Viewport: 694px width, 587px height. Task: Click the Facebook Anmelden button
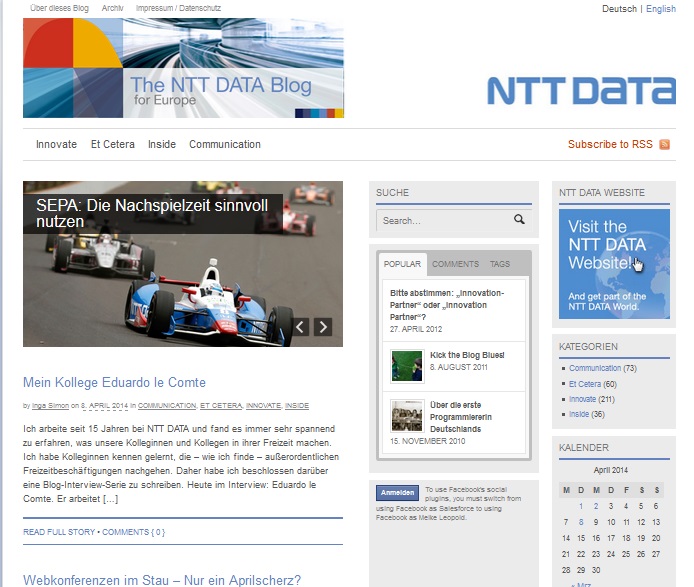click(397, 493)
